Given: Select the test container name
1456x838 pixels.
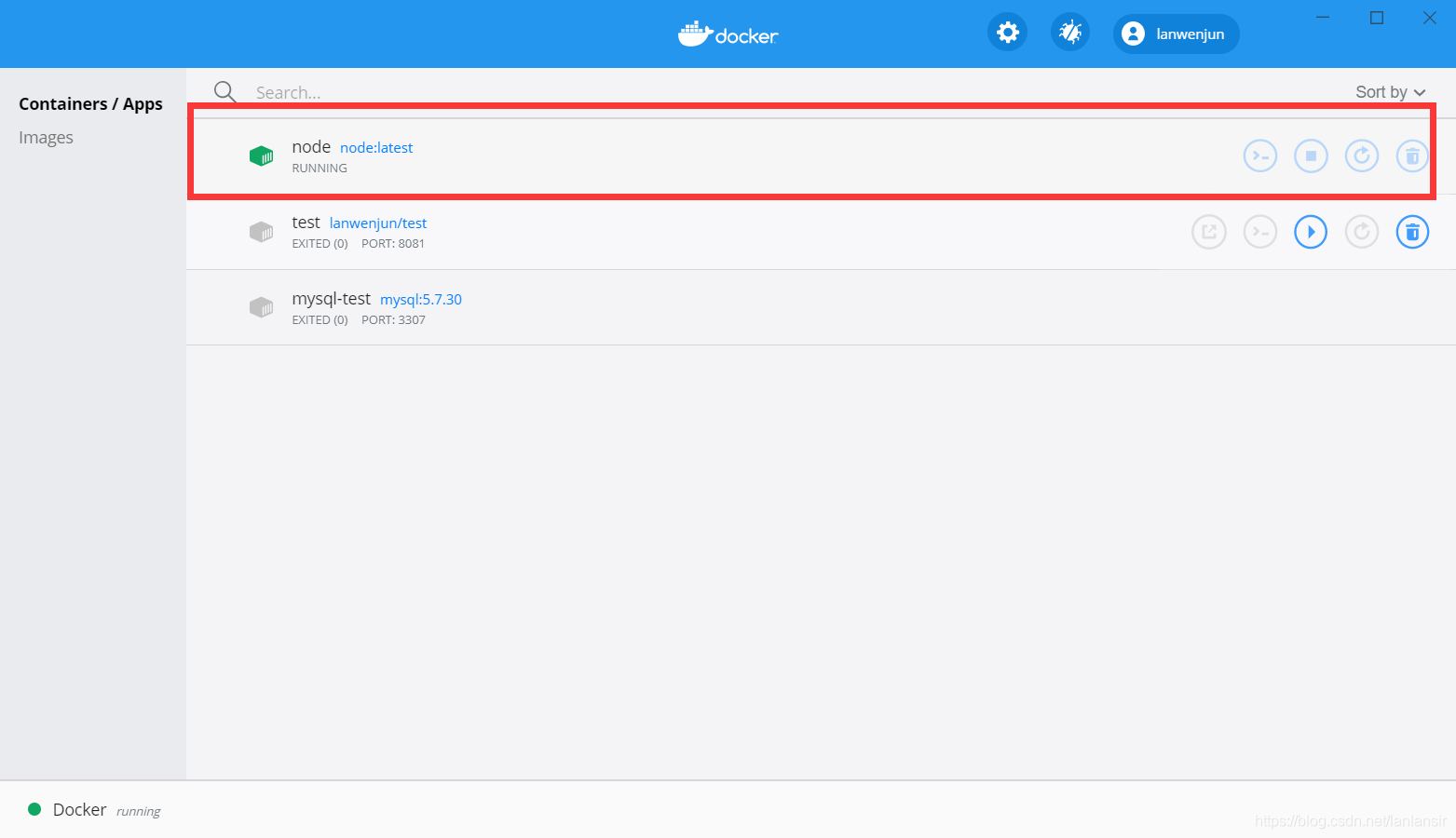Looking at the screenshot, I should click(306, 223).
